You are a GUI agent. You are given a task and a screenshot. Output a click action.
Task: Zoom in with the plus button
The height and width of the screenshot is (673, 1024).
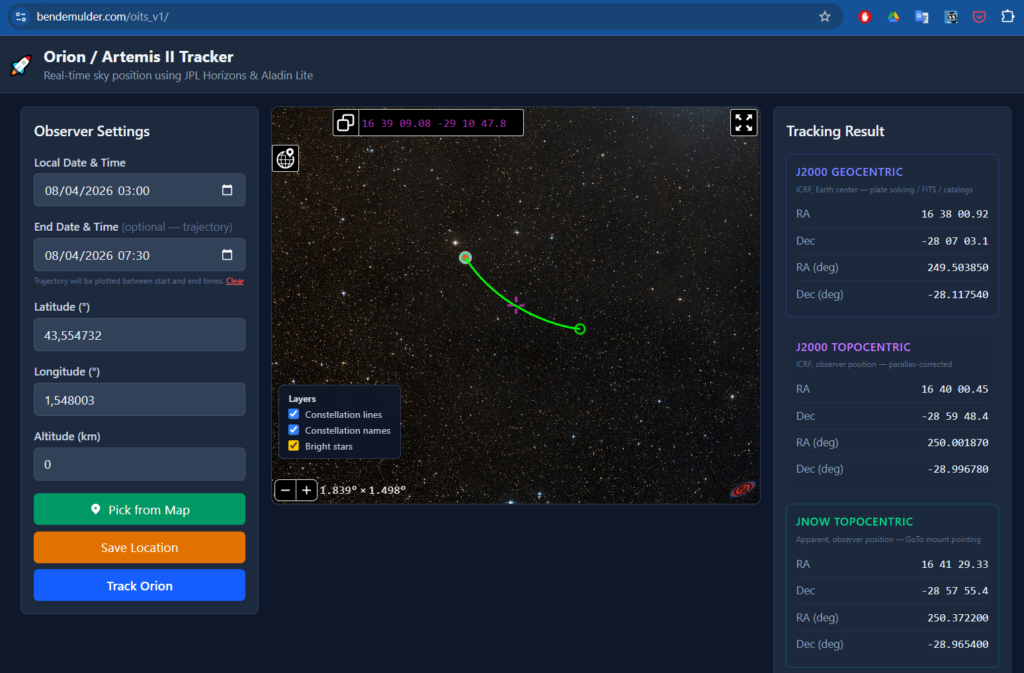point(307,490)
